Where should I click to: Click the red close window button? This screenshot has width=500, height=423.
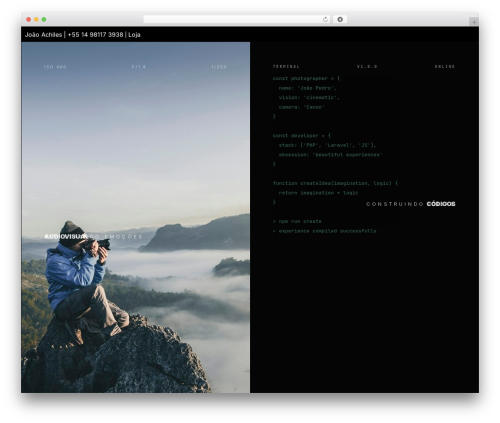coord(29,20)
